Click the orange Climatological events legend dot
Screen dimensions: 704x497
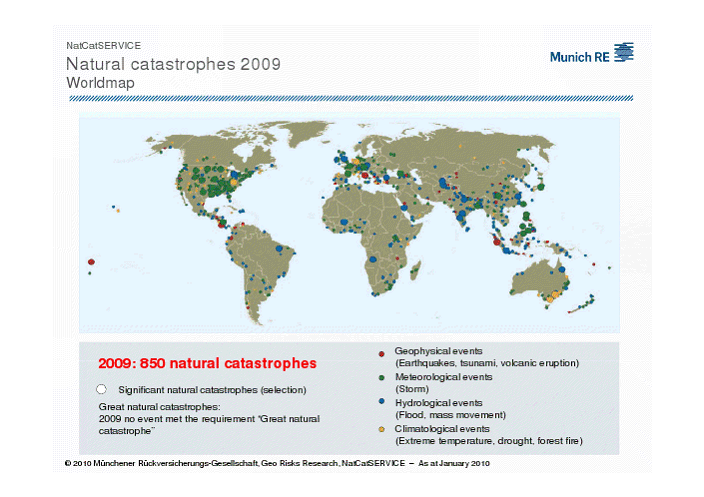(x=381, y=428)
